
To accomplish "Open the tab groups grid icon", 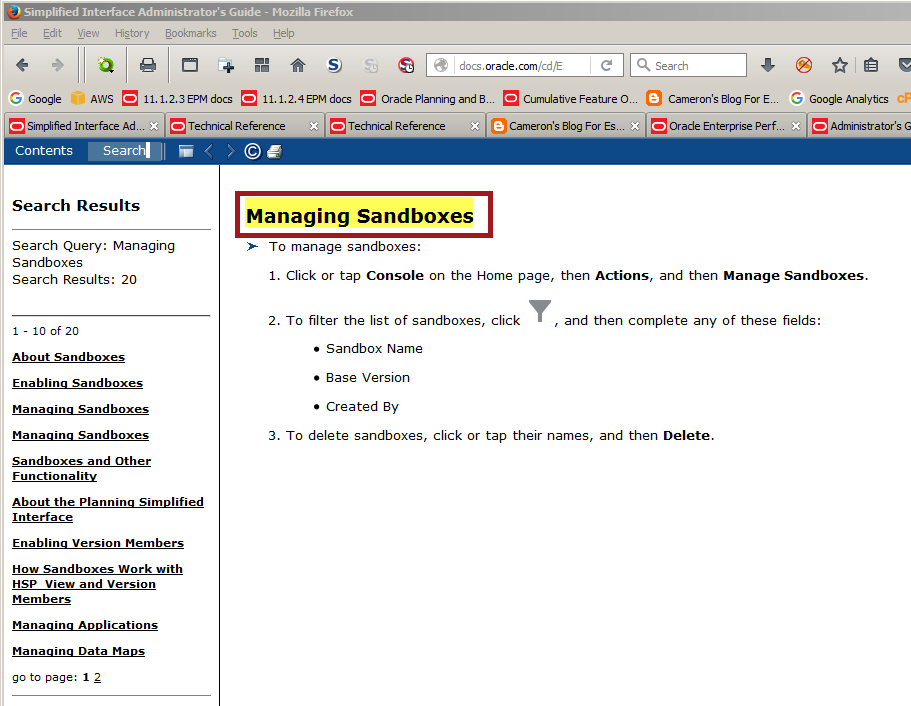I will pos(262,65).
